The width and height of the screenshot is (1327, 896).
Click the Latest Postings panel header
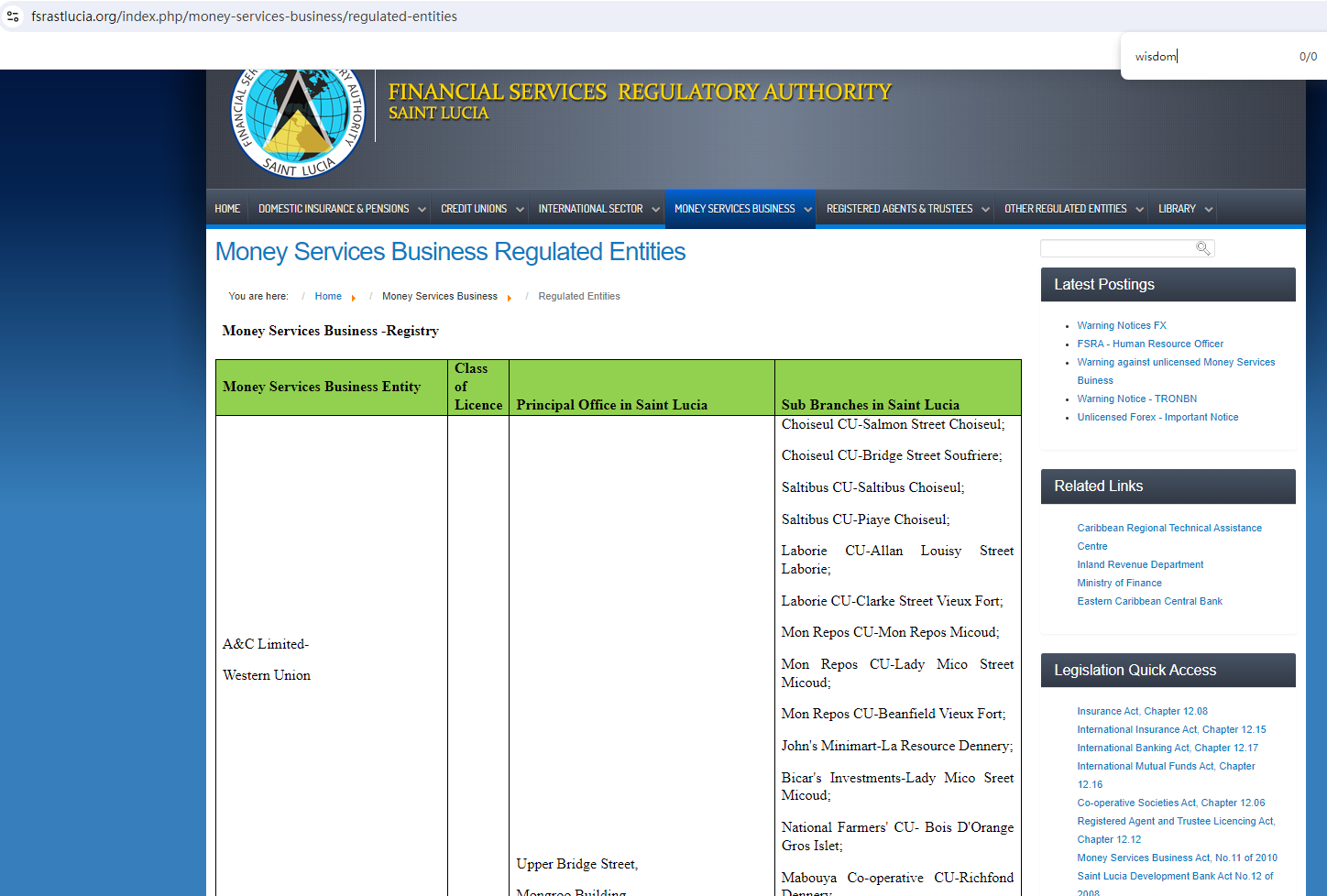click(1168, 284)
